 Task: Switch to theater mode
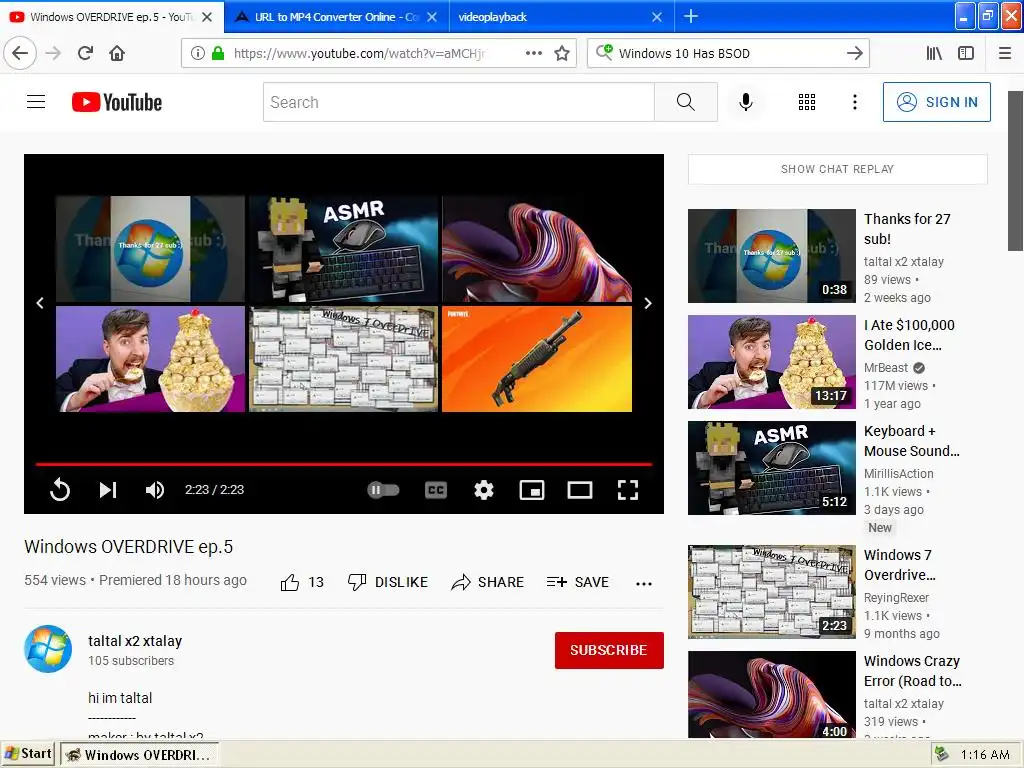click(580, 489)
